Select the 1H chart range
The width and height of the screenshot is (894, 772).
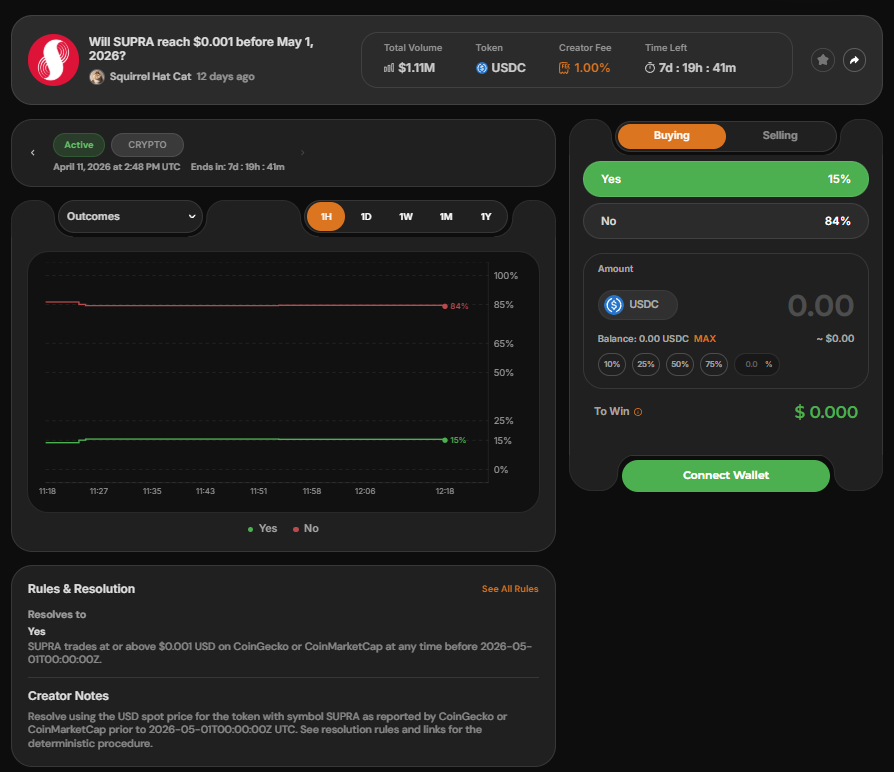pyautogui.click(x=326, y=217)
